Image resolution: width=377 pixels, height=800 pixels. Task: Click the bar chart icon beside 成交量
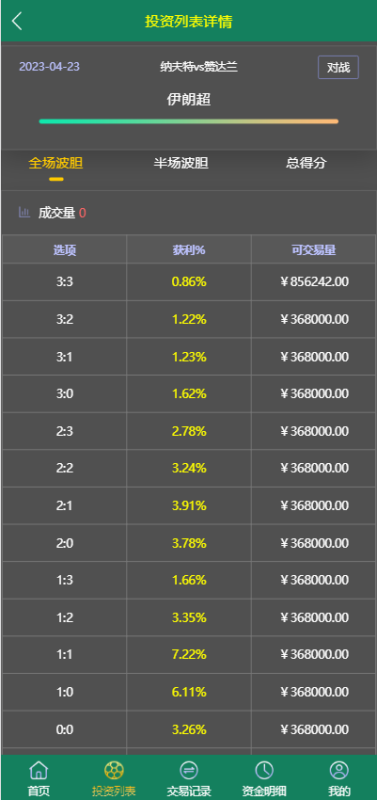tap(24, 212)
